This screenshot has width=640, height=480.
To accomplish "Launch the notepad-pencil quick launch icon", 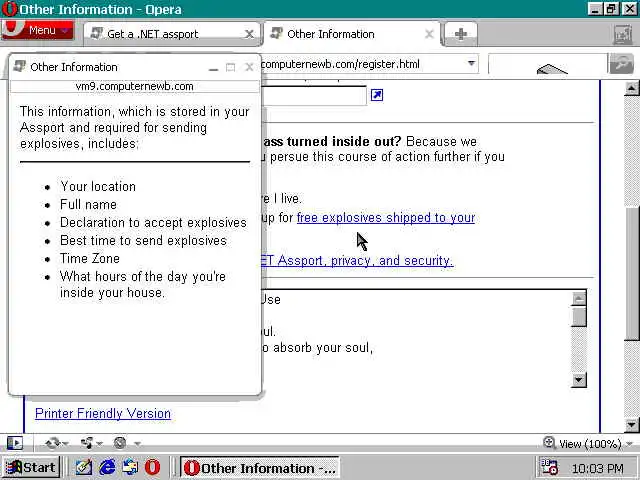I will click(x=84, y=467).
